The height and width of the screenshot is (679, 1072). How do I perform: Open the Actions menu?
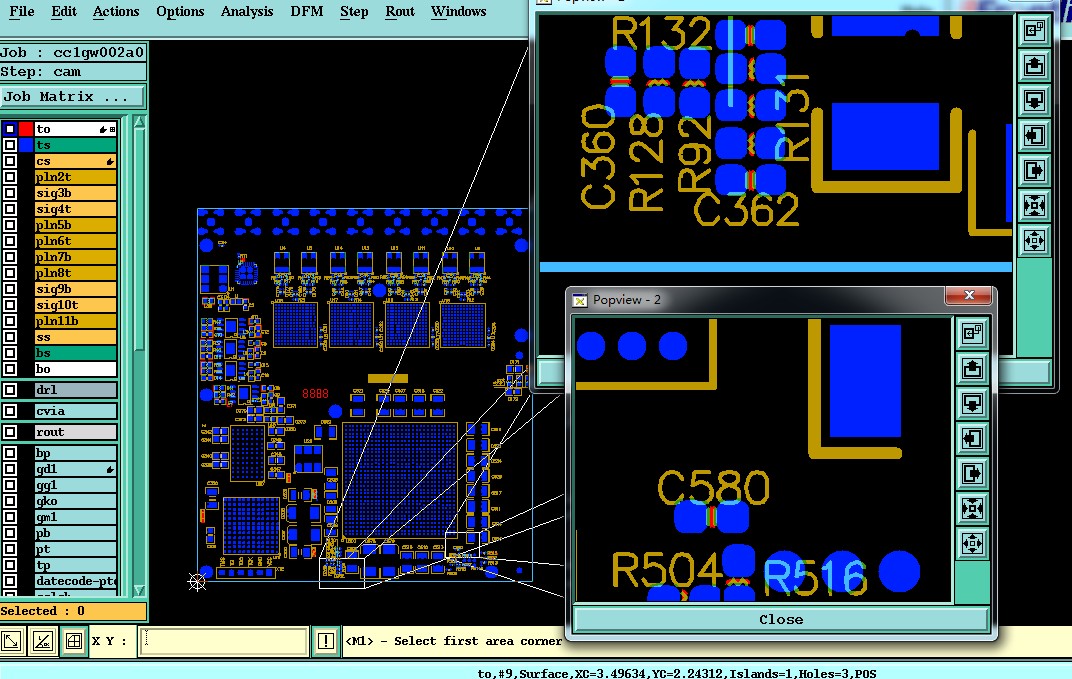[x=116, y=12]
